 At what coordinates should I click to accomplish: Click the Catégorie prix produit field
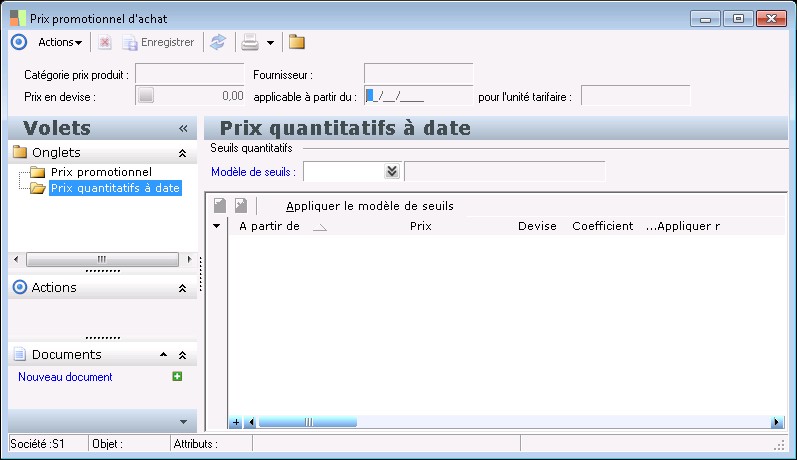coord(190,74)
